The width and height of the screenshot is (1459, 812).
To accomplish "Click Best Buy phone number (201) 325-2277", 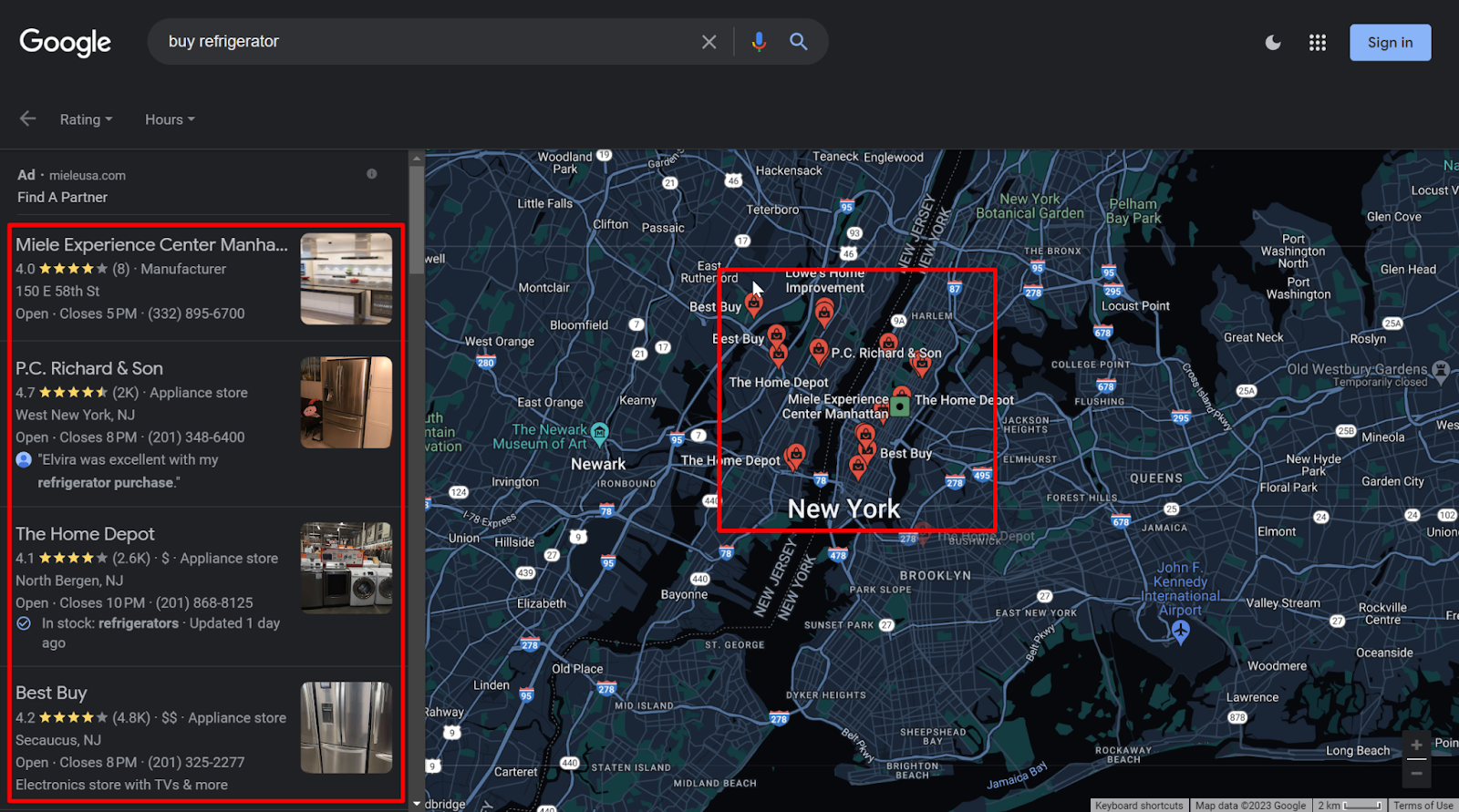I will 196,762.
